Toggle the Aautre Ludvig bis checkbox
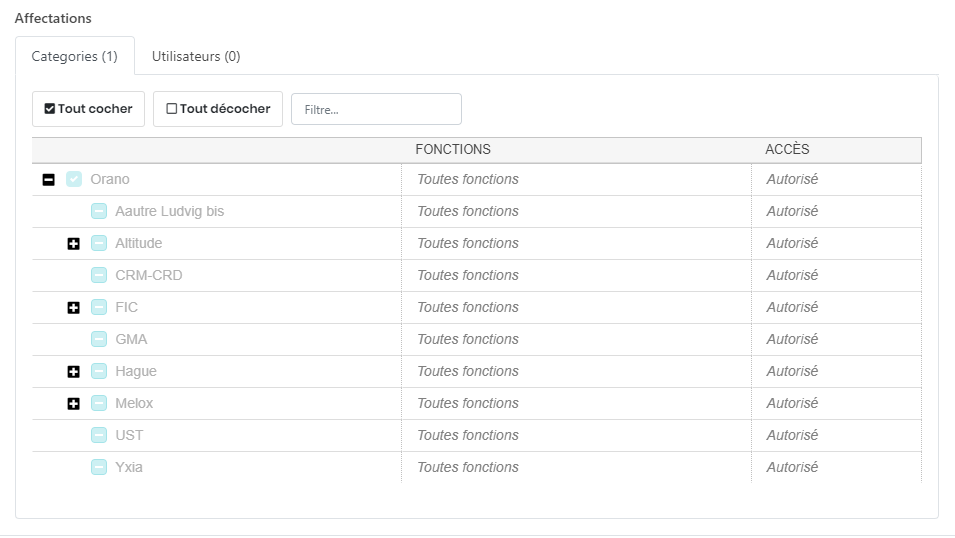The height and width of the screenshot is (538, 955). click(x=99, y=212)
